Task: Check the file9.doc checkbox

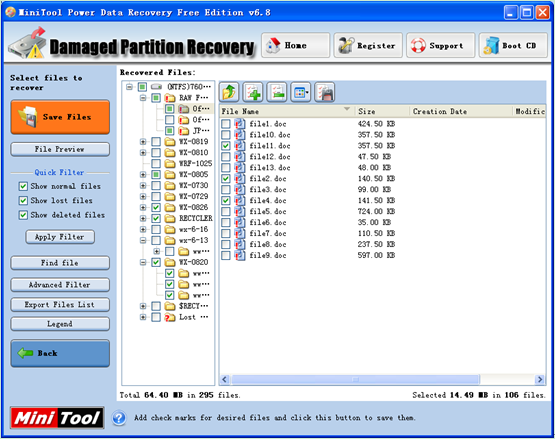Action: click(x=225, y=256)
